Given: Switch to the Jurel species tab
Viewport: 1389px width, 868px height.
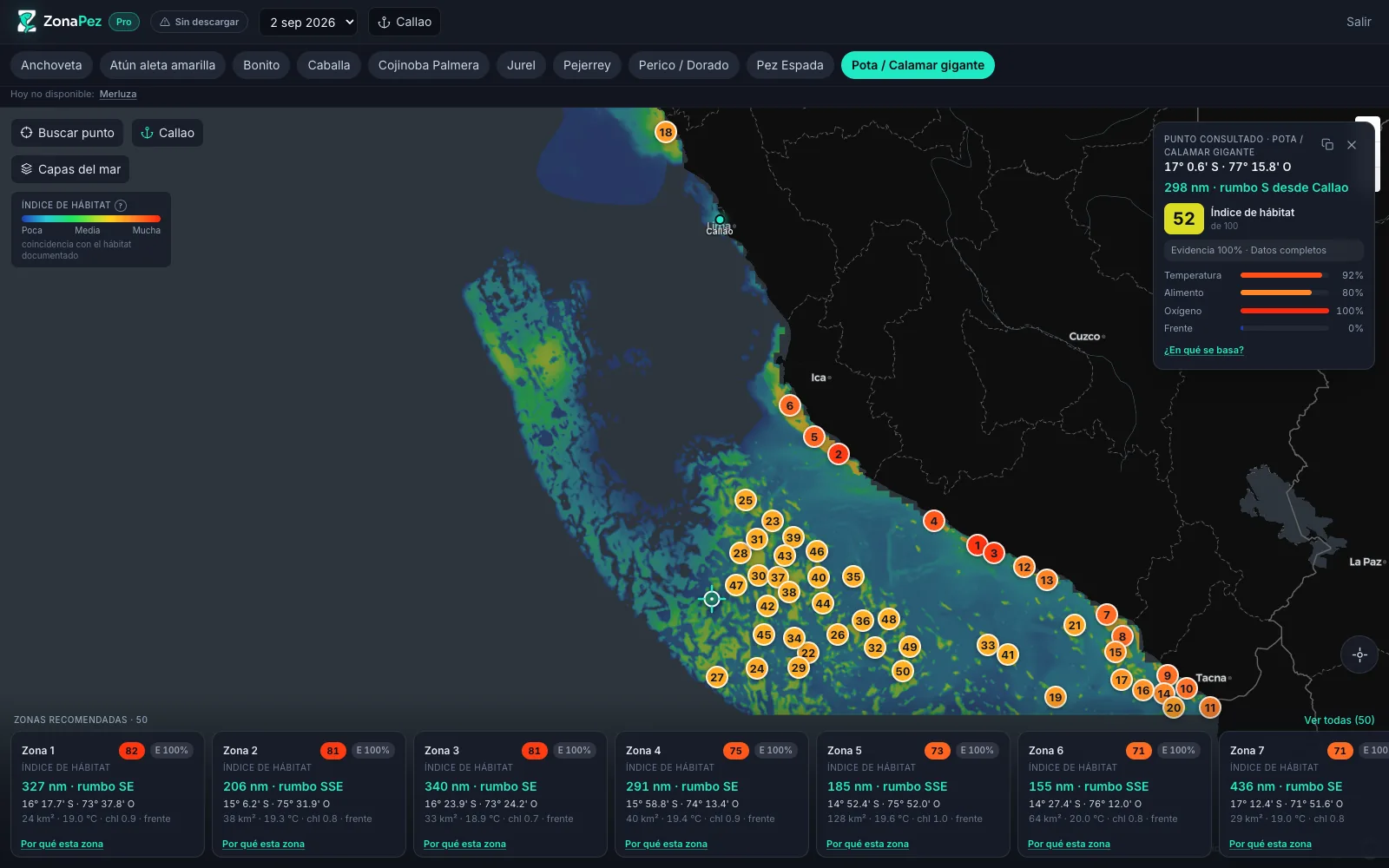Looking at the screenshot, I should pyautogui.click(x=521, y=65).
